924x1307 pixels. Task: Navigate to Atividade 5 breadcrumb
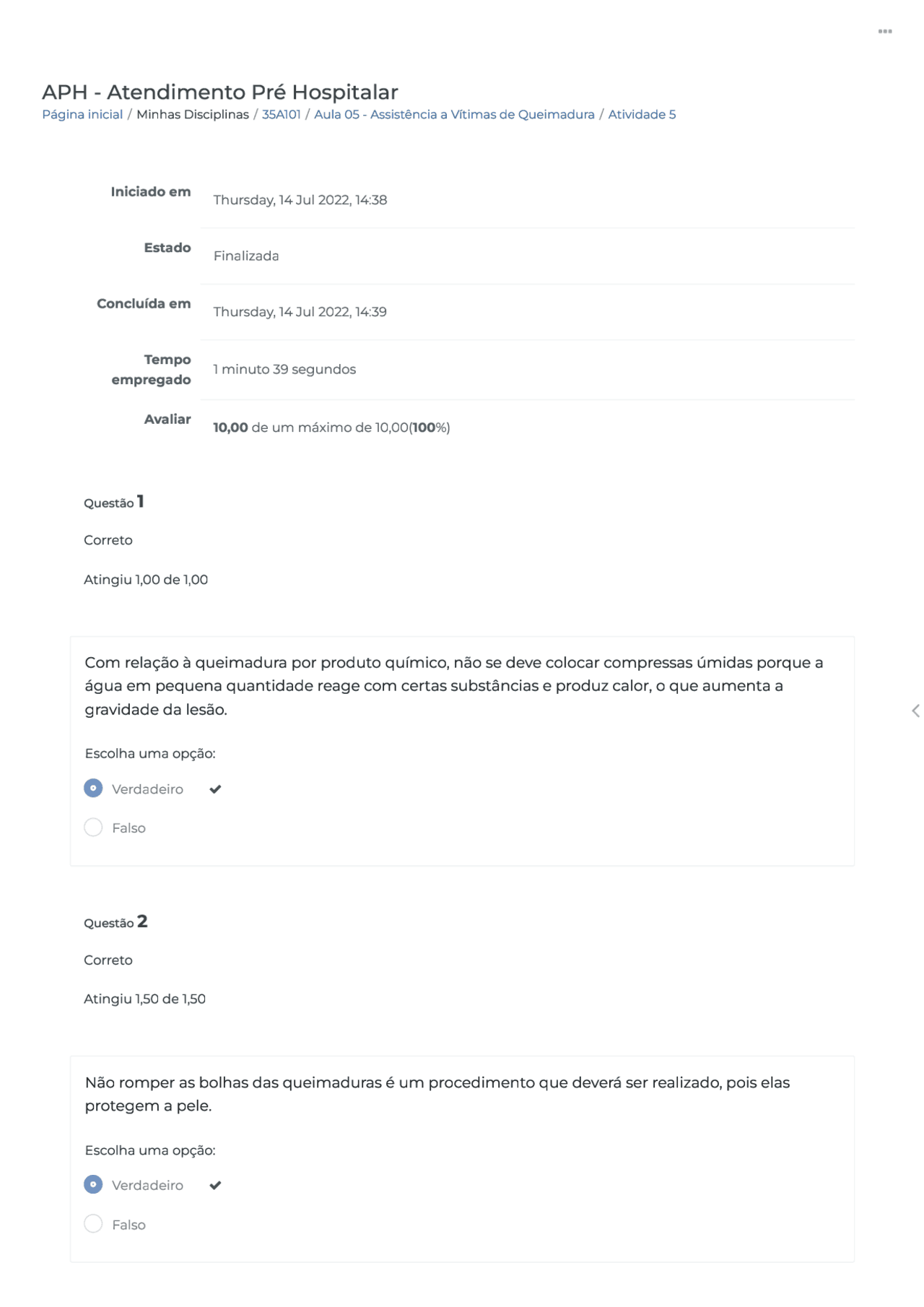point(642,114)
